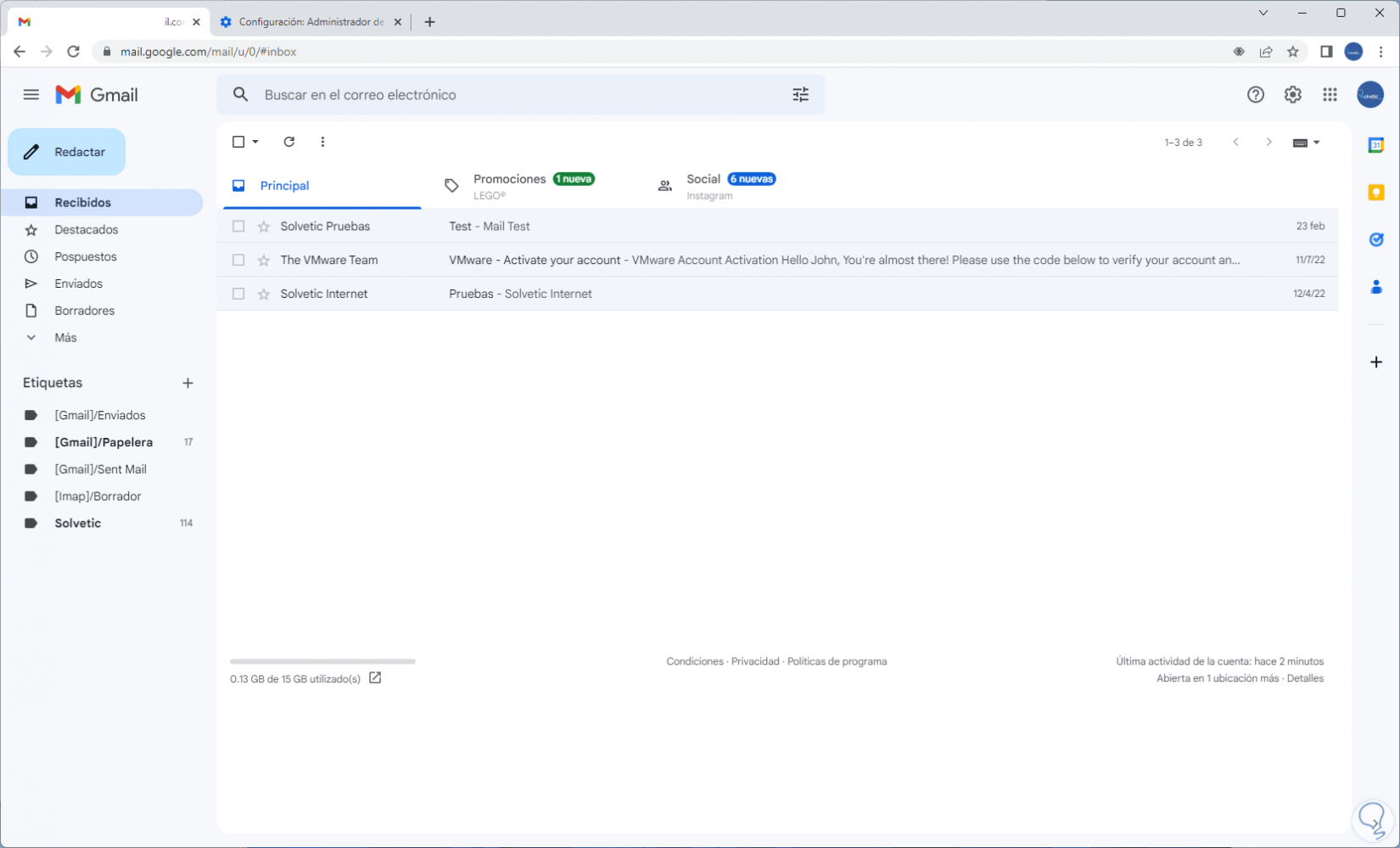Open the Detalles account activity link
Image resolution: width=1400 pixels, height=848 pixels.
tap(1305, 678)
